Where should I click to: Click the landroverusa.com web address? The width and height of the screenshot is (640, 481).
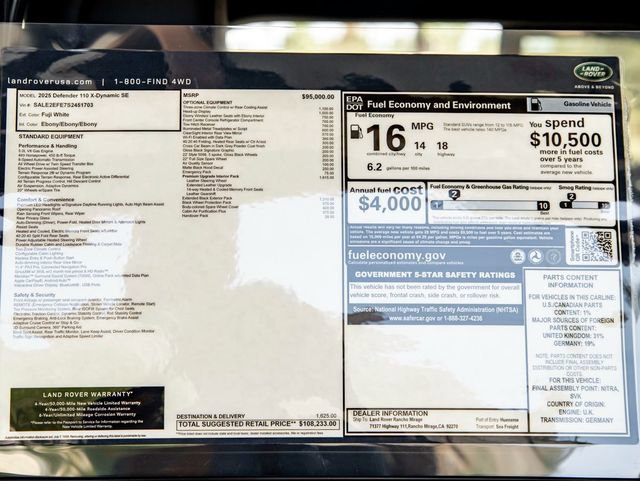point(50,81)
